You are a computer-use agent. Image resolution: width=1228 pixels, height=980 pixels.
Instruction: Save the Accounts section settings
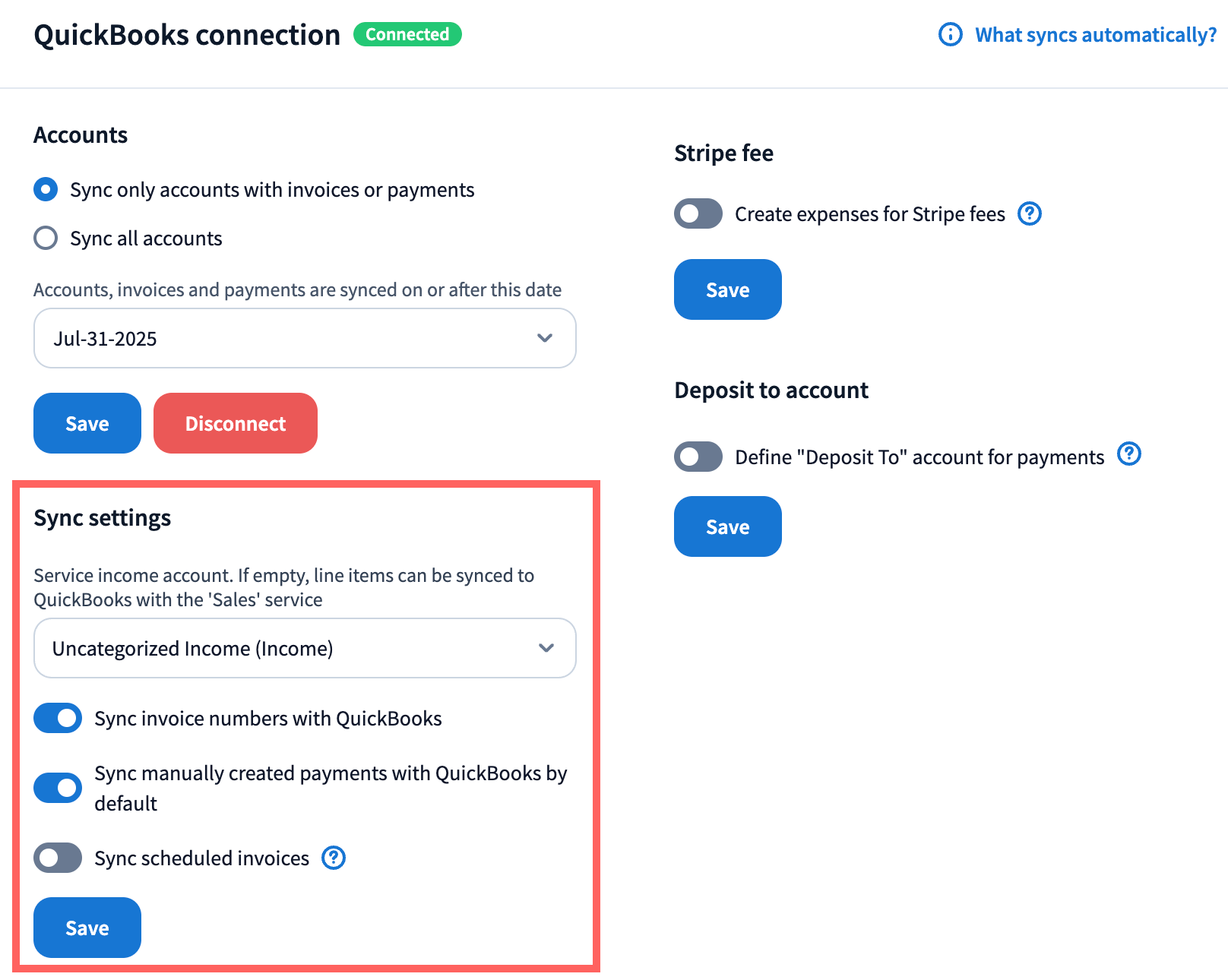(87, 423)
